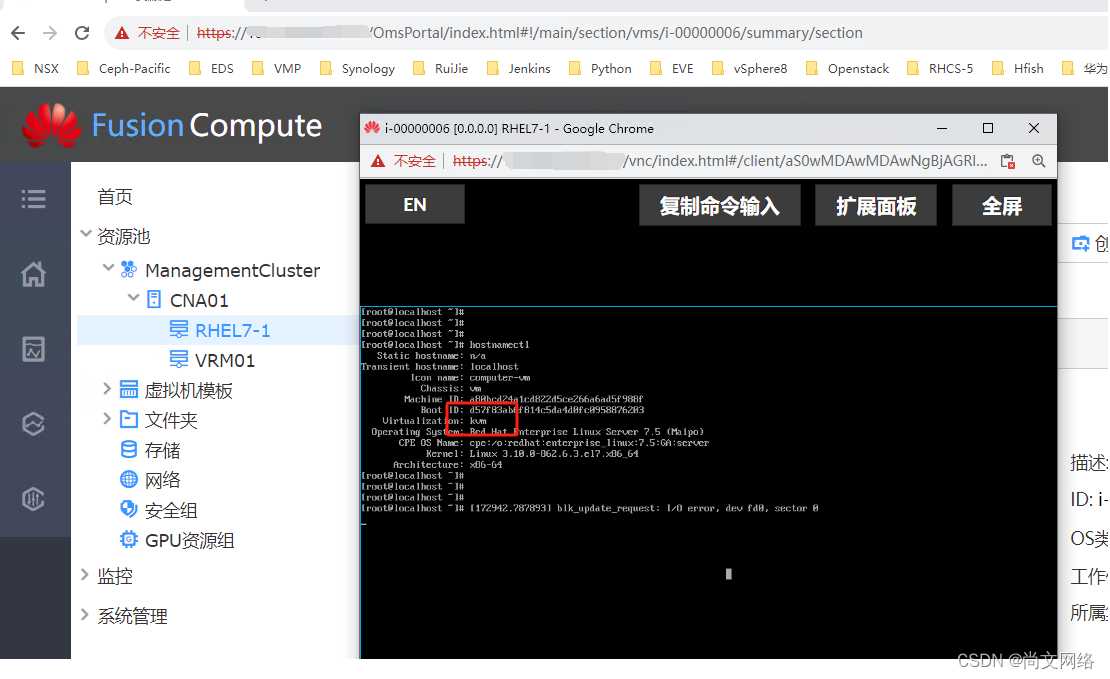Viewport: 1110px width, 679px height.
Task: Click the CNA01 host icon
Action: (154, 299)
